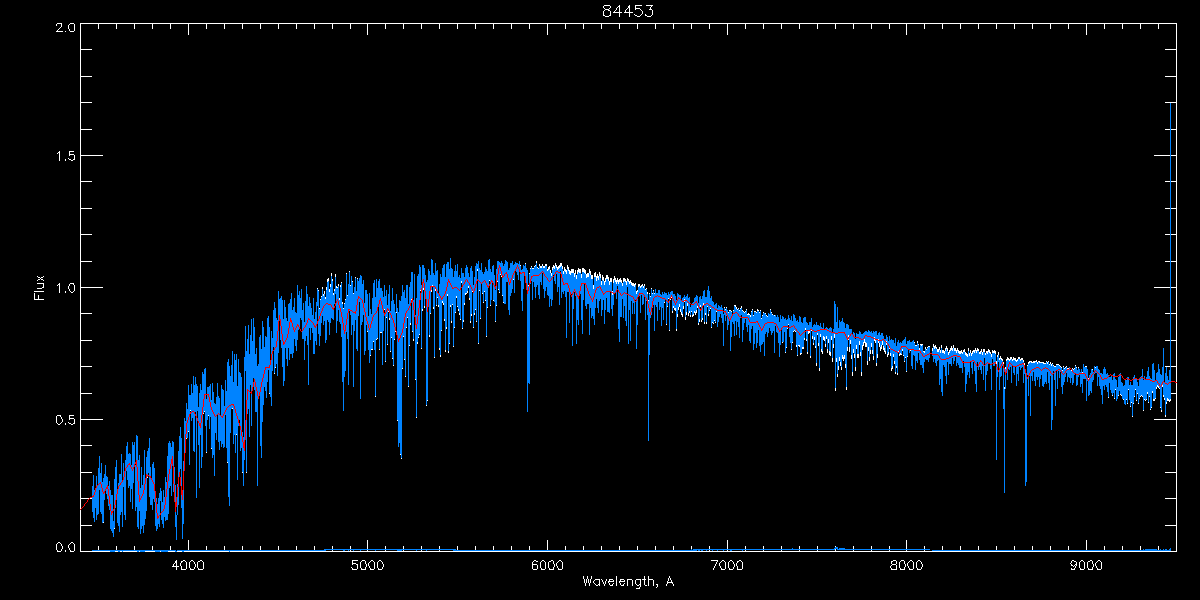Viewport: 1200px width, 600px height.
Task: Click the 2.0 flux tick label
Action: click(64, 27)
